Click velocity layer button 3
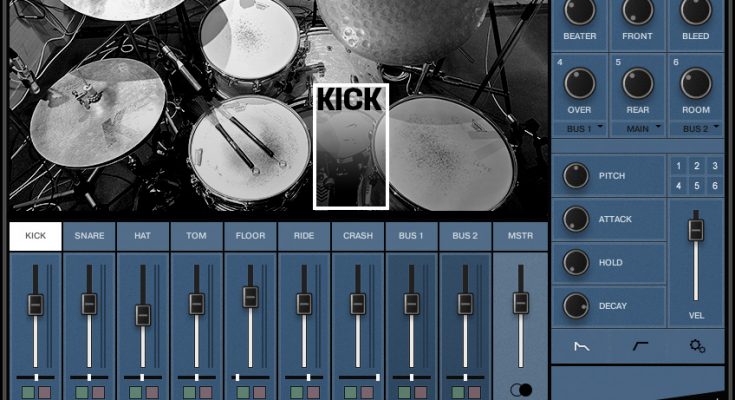 click(x=715, y=166)
